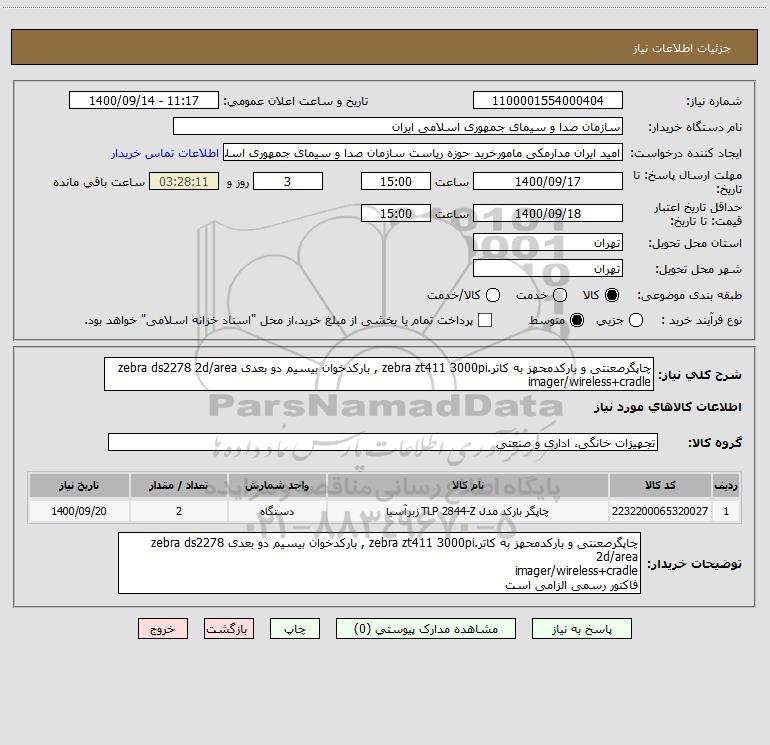Click the 'توضیحات خریدار' label
The height and width of the screenshot is (745, 770).
pyautogui.click(x=694, y=564)
